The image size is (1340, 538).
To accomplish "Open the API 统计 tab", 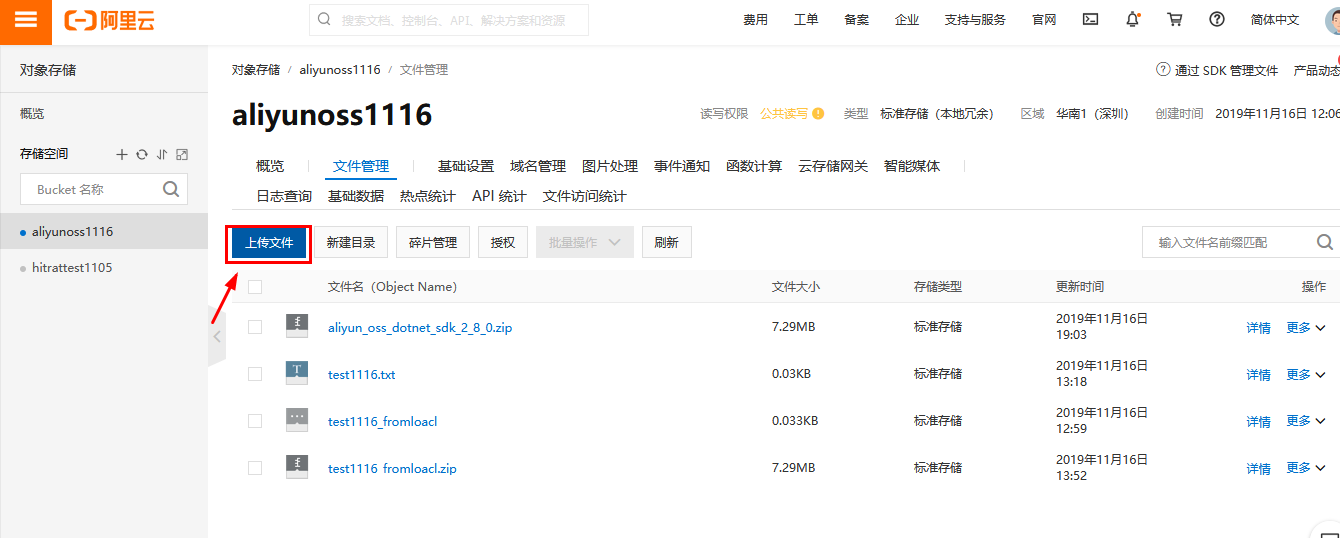I will click(x=499, y=196).
